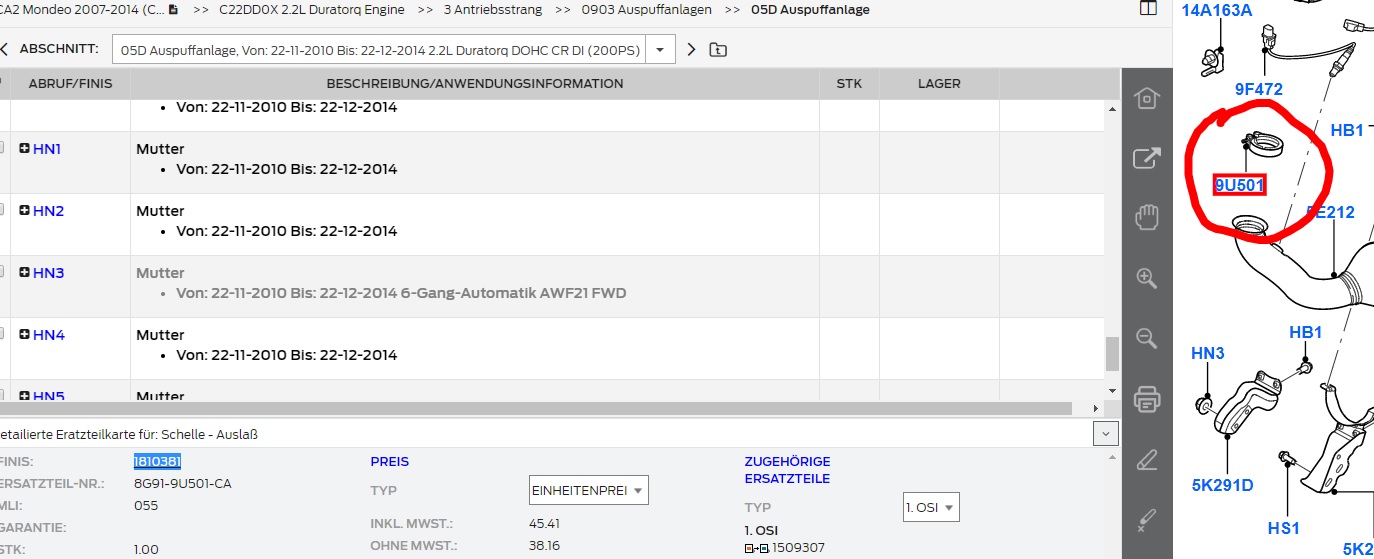Zoom in on the exhaust diagram
The image size is (1374, 559).
click(x=1147, y=278)
